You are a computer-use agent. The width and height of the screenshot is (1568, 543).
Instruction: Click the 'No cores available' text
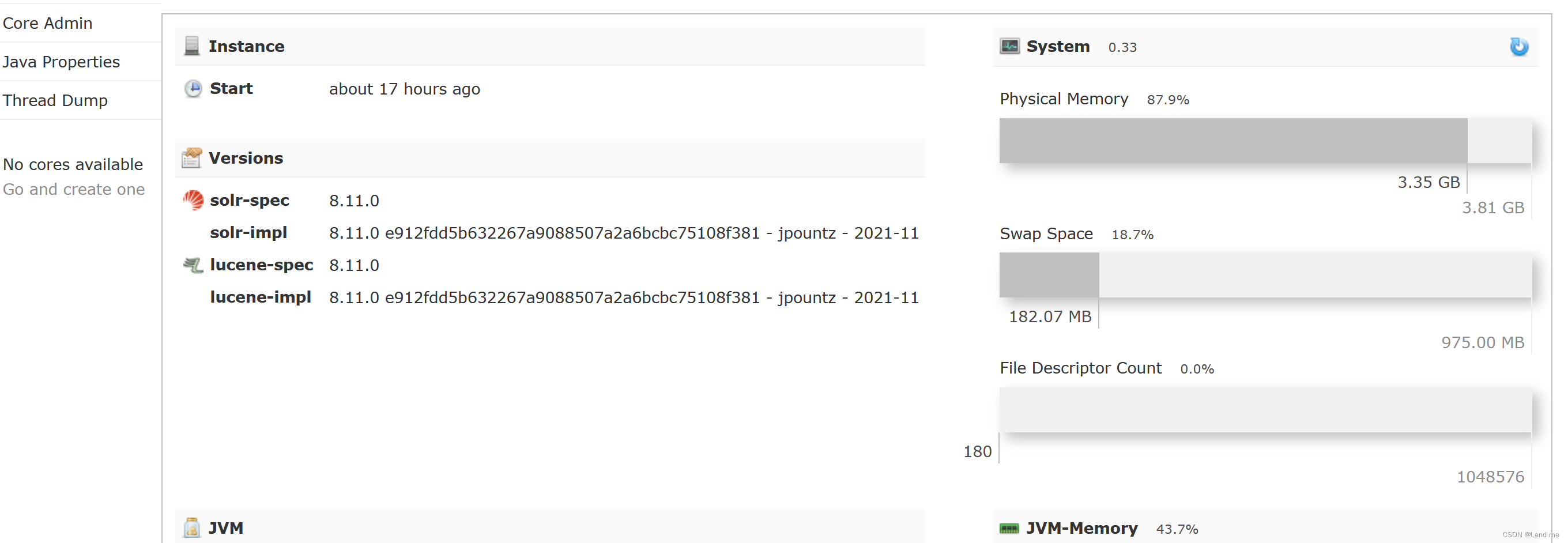[73, 164]
